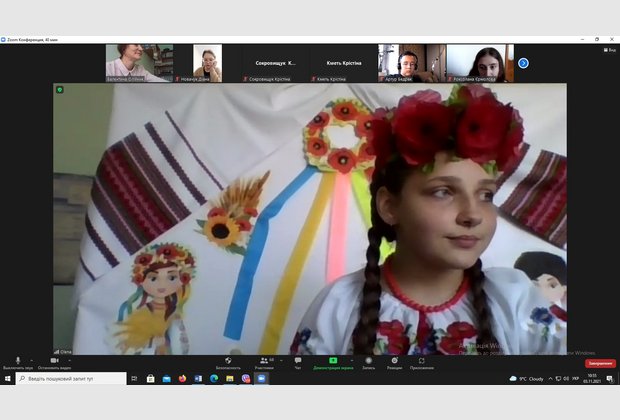Open the Windows Start menu
This screenshot has height=420, width=620.
(7, 379)
